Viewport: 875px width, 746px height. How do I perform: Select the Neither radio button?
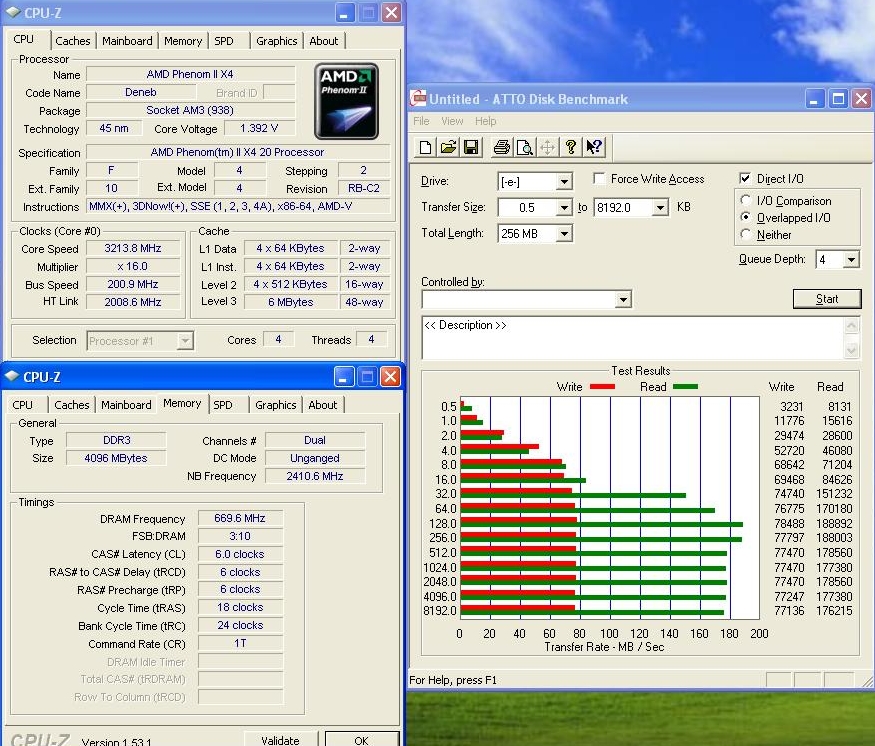pyautogui.click(x=746, y=234)
